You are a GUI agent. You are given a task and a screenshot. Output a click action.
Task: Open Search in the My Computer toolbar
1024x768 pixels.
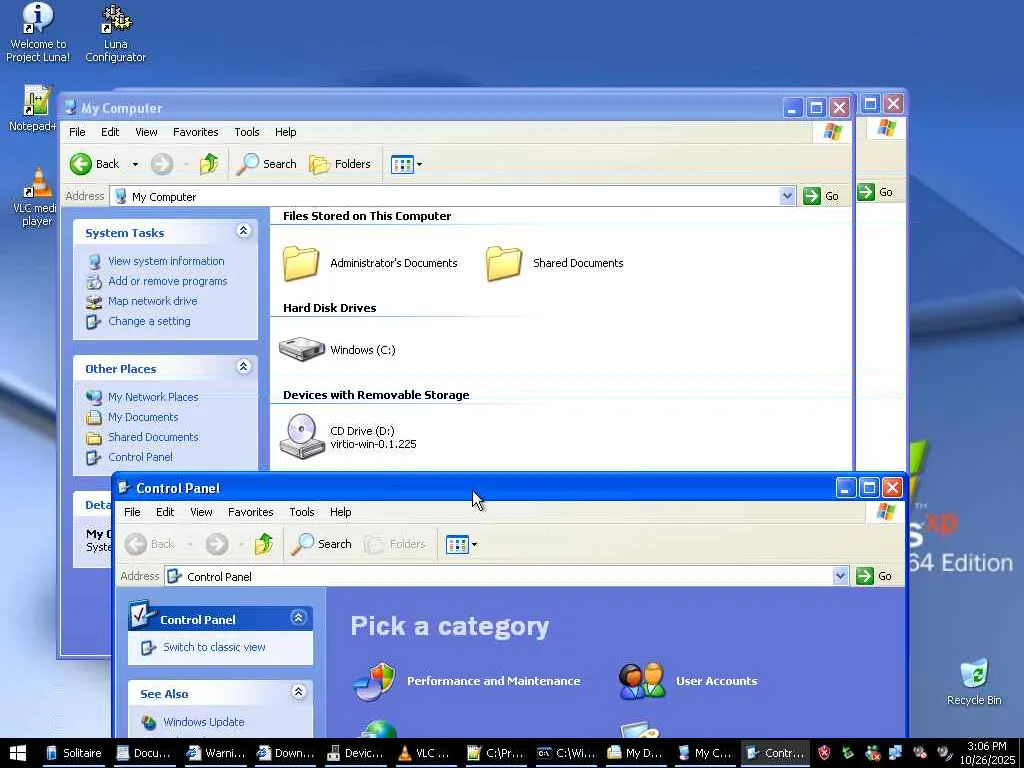(x=266, y=164)
